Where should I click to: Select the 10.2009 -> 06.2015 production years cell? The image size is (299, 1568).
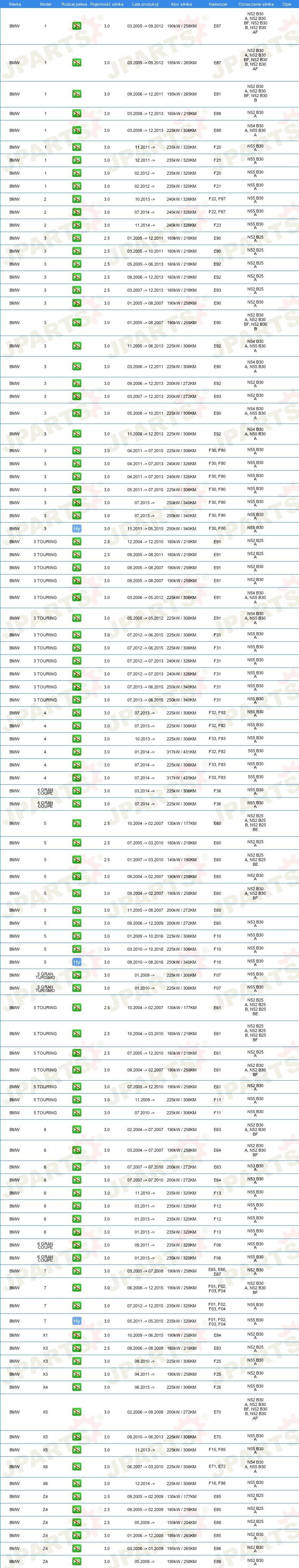(x=145, y=1336)
